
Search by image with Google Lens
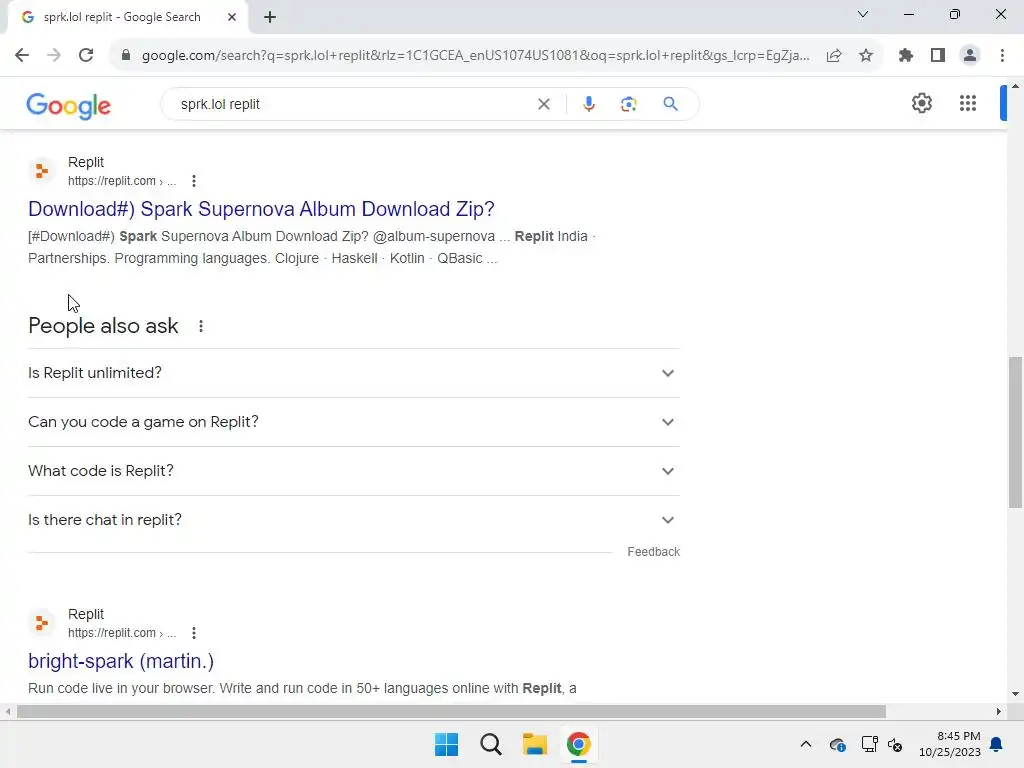(x=628, y=104)
